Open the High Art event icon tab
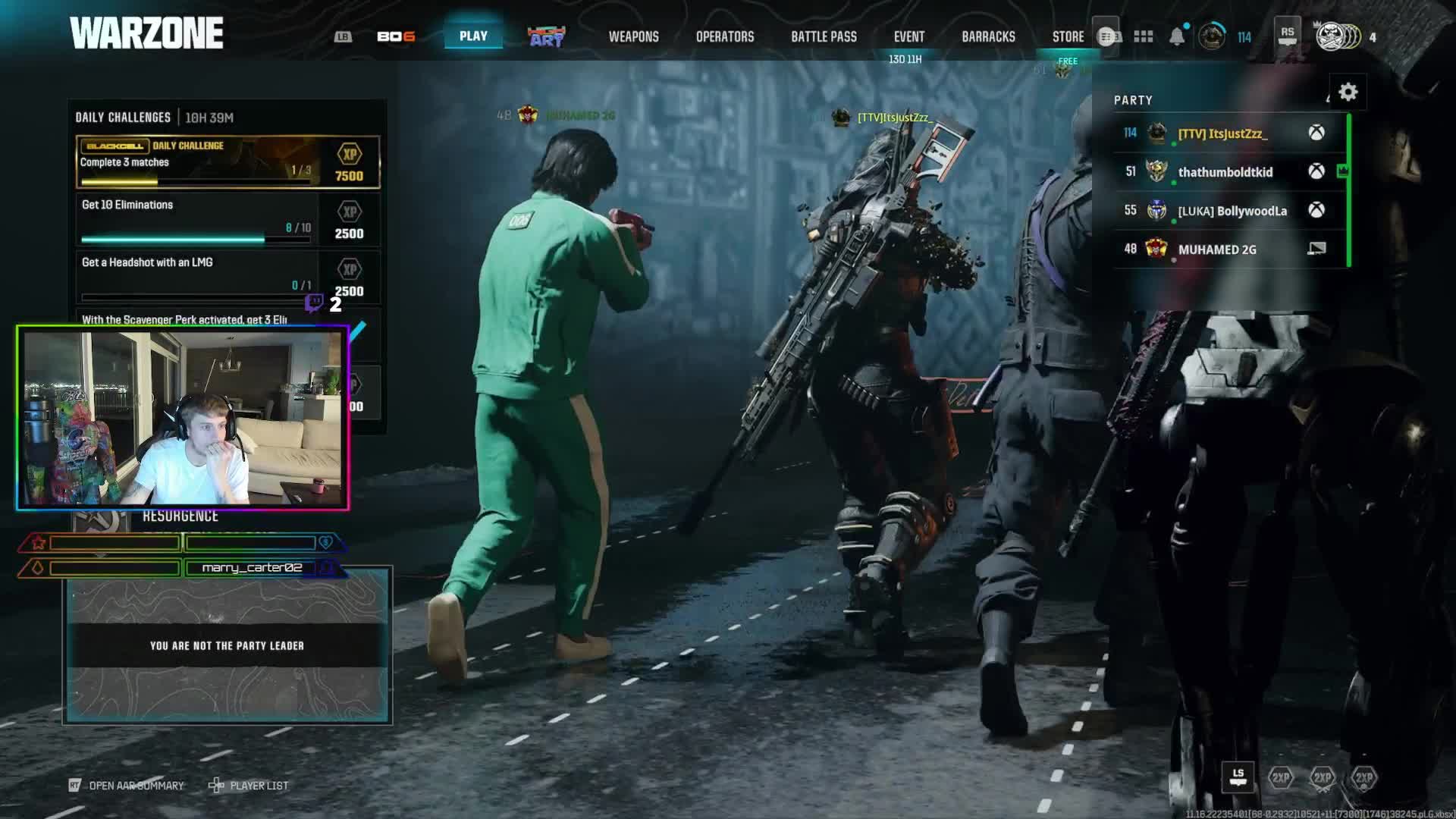 pyautogui.click(x=546, y=36)
